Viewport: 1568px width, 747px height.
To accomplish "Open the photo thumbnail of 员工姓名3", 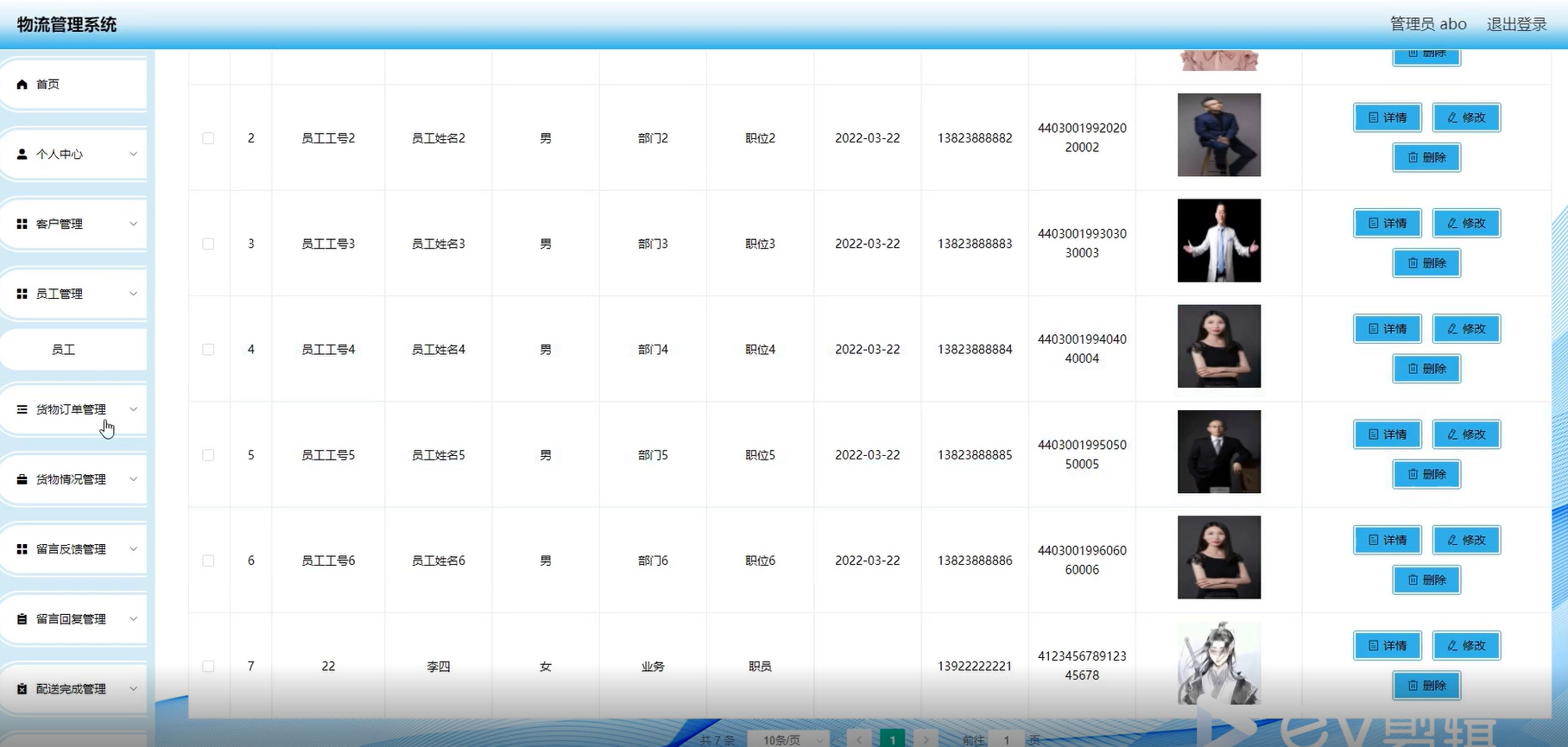I will tap(1219, 240).
